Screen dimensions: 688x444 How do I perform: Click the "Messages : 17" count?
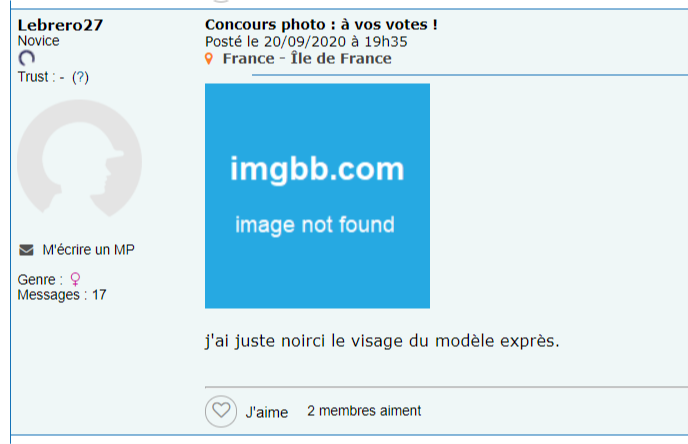click(62, 295)
